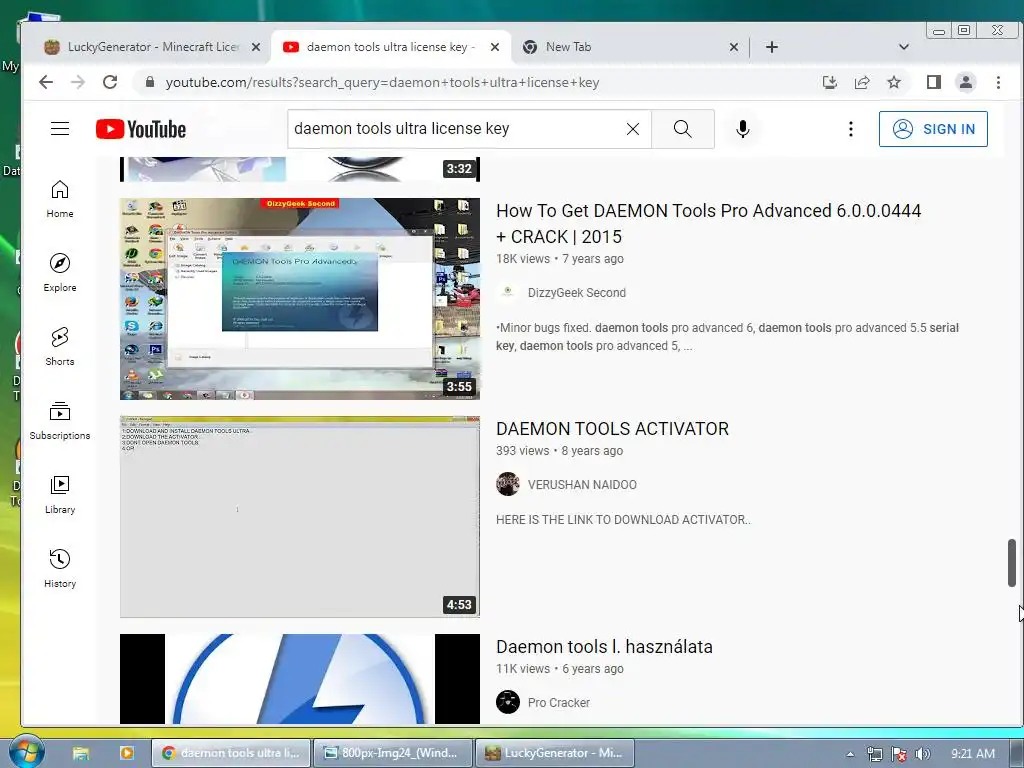Clear the search query with the X
1024x768 pixels.
click(633, 129)
